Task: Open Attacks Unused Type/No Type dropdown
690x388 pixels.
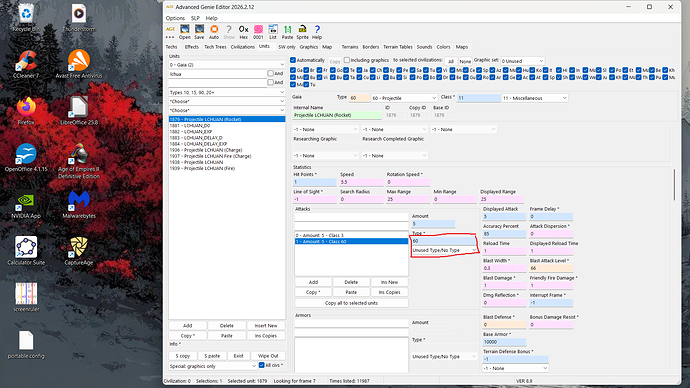Action: pyautogui.click(x=444, y=250)
